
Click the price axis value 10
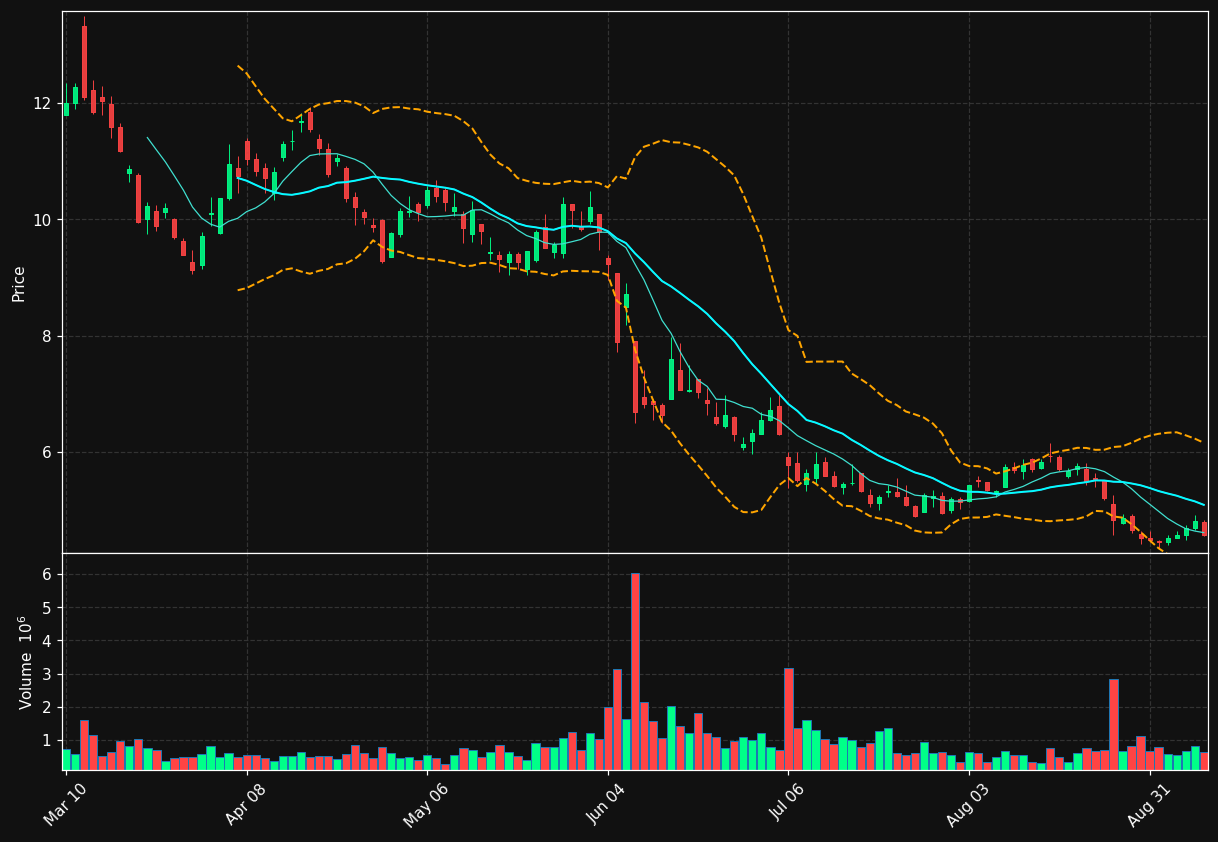pos(42,220)
